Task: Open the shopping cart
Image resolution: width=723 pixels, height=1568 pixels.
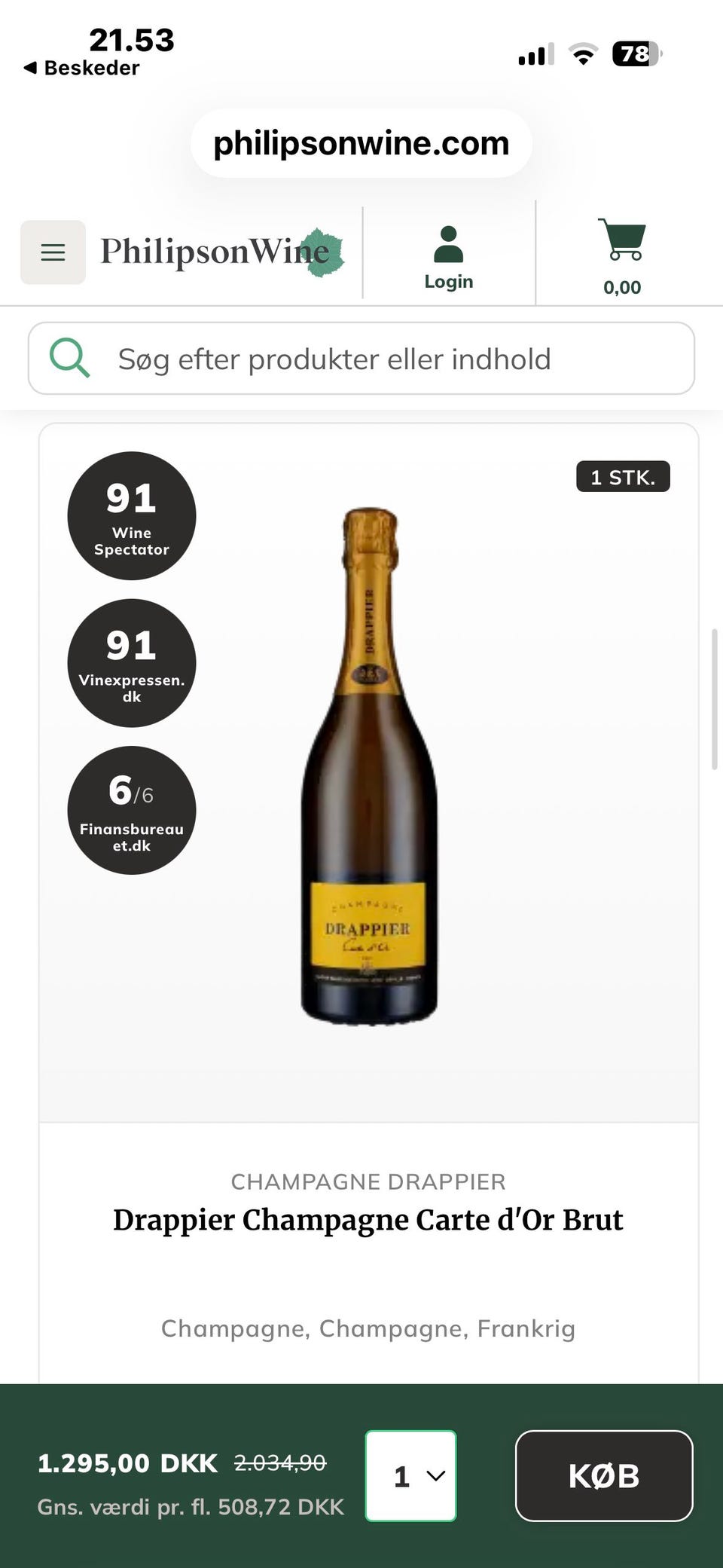Action: [621, 255]
